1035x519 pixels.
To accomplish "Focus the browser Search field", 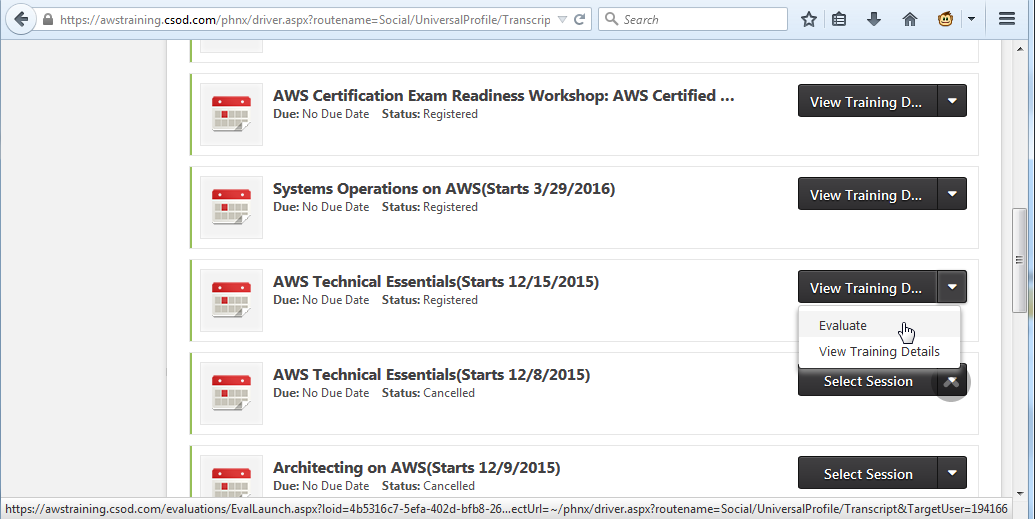I will coord(693,19).
